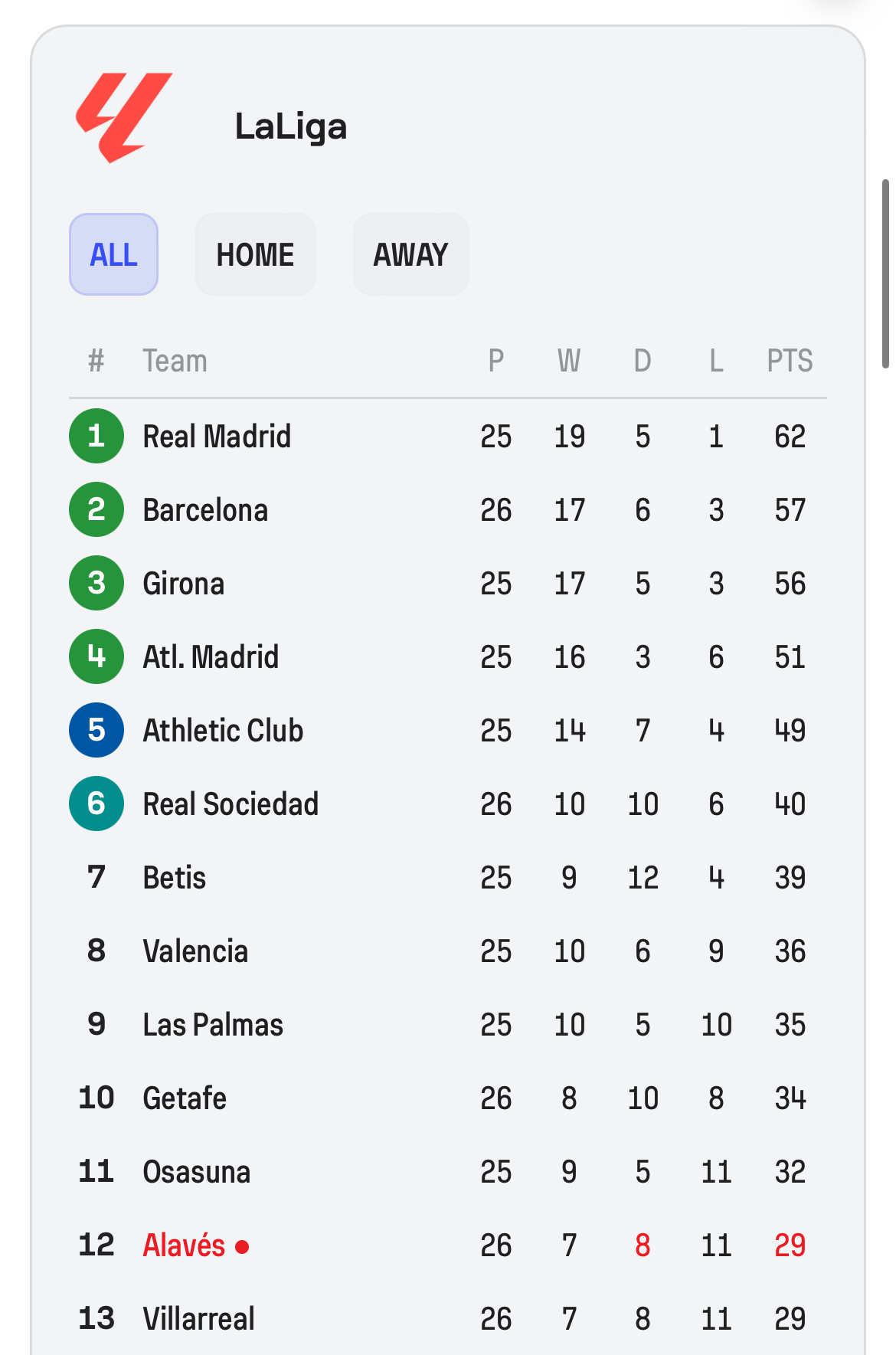Click the PTS column header
The image size is (896, 1355).
point(790,361)
